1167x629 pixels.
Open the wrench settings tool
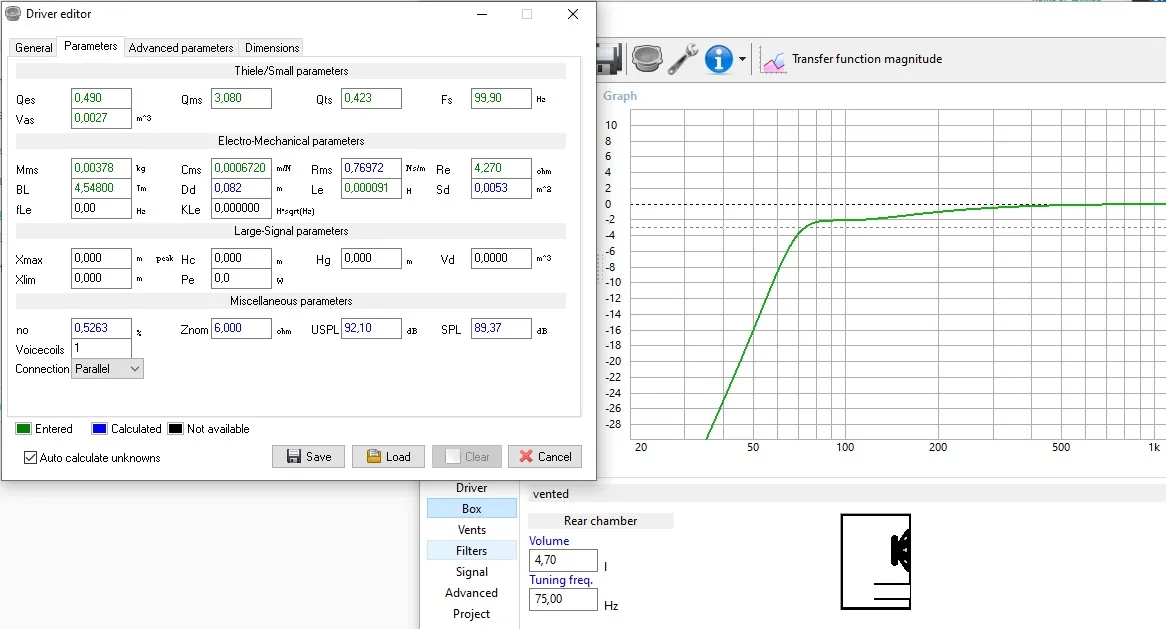click(x=683, y=59)
